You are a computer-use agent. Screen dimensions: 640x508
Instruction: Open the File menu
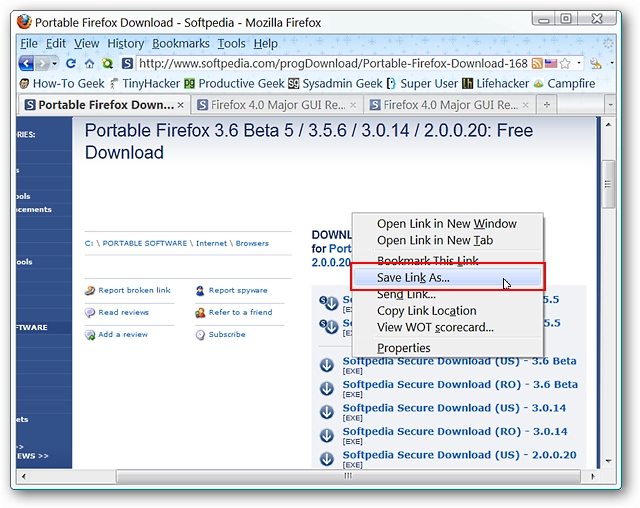[29, 43]
